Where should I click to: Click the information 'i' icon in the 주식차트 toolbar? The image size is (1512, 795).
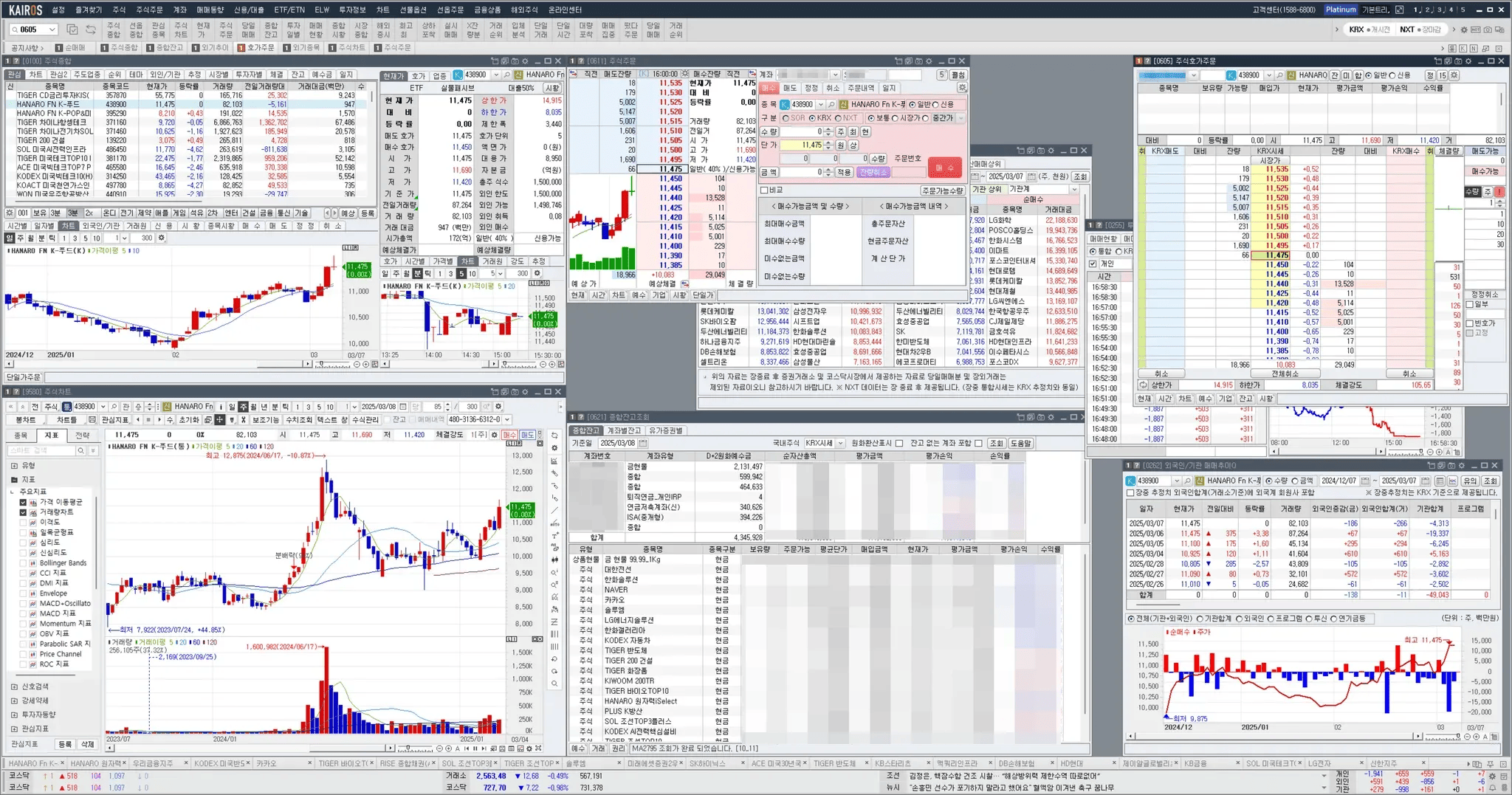[x=221, y=407]
